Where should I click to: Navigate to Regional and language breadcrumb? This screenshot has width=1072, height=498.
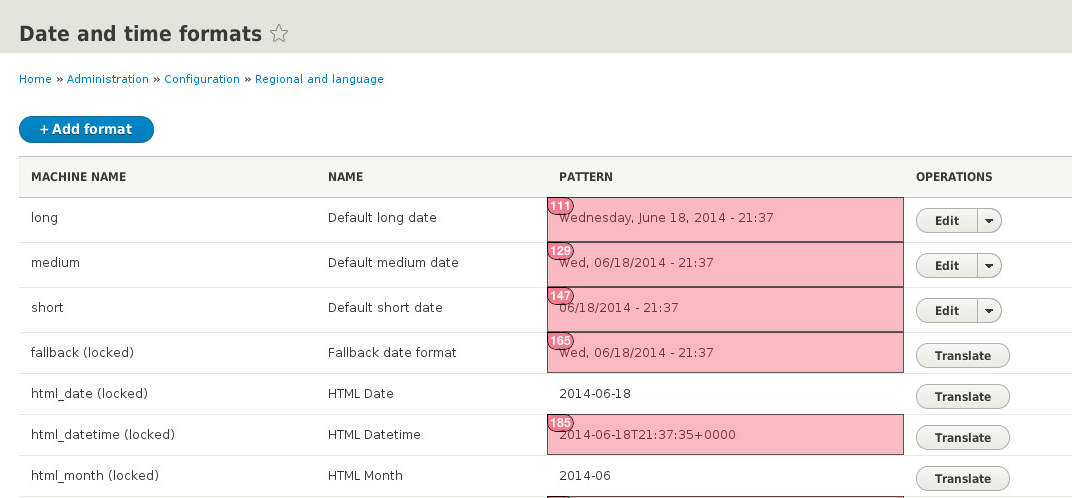pyautogui.click(x=319, y=79)
